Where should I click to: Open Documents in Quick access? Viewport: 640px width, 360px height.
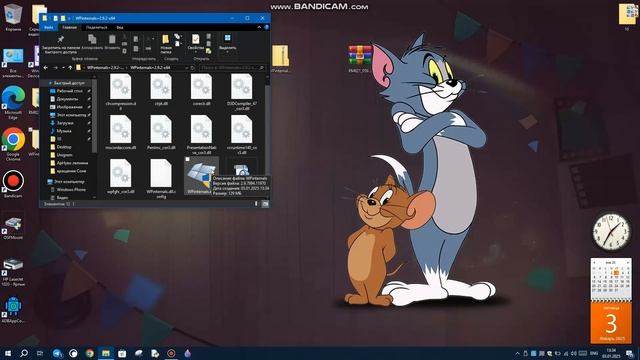[67, 99]
